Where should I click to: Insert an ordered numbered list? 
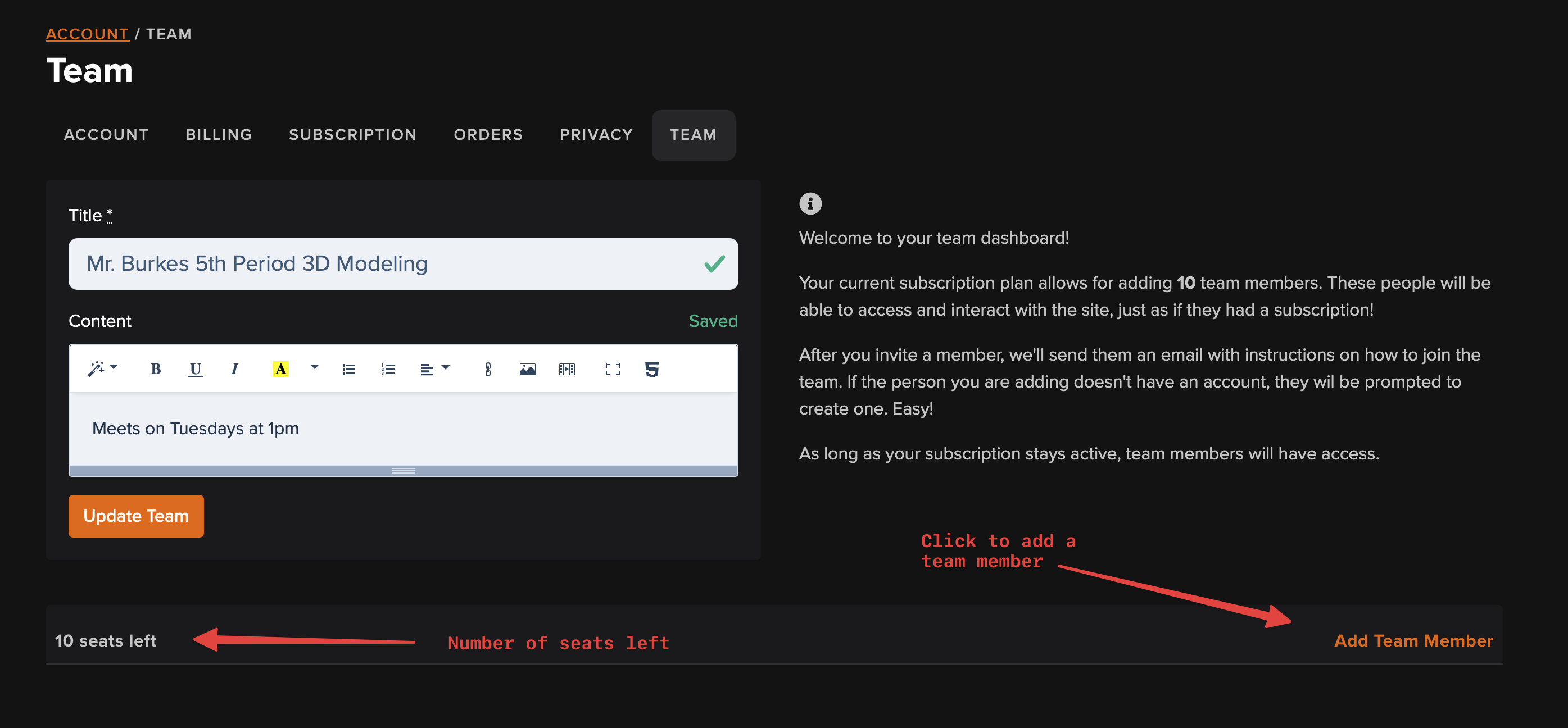point(388,368)
